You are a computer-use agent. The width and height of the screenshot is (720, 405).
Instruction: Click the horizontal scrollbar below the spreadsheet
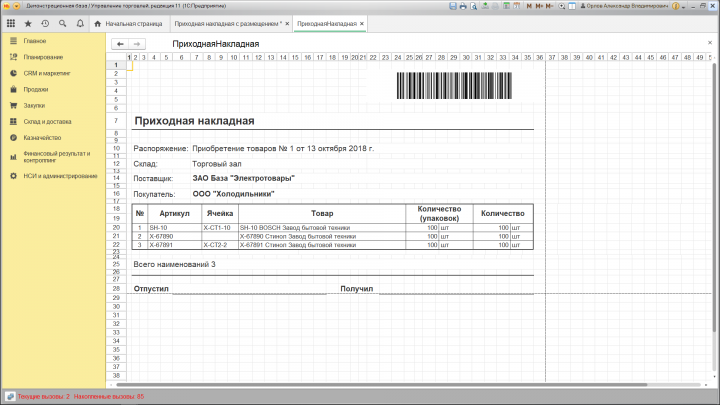(381, 385)
